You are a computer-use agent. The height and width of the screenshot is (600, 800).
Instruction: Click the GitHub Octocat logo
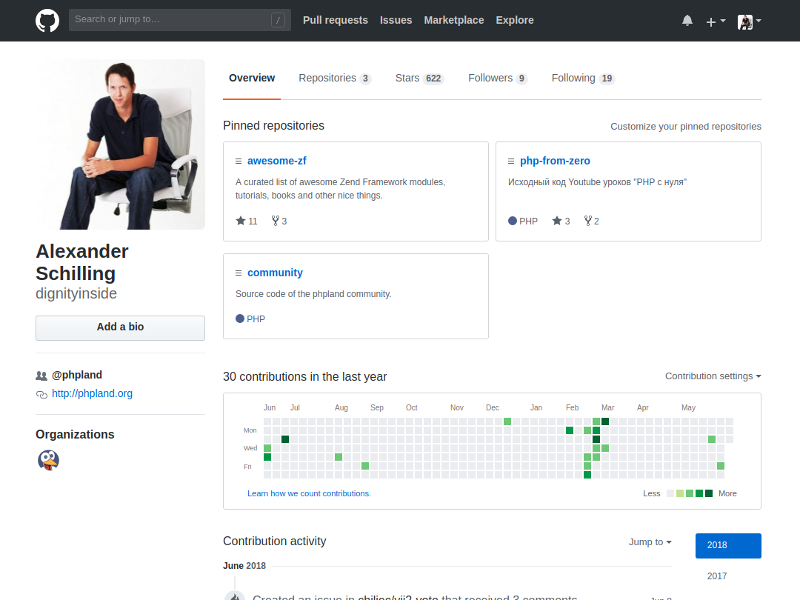tap(47, 20)
